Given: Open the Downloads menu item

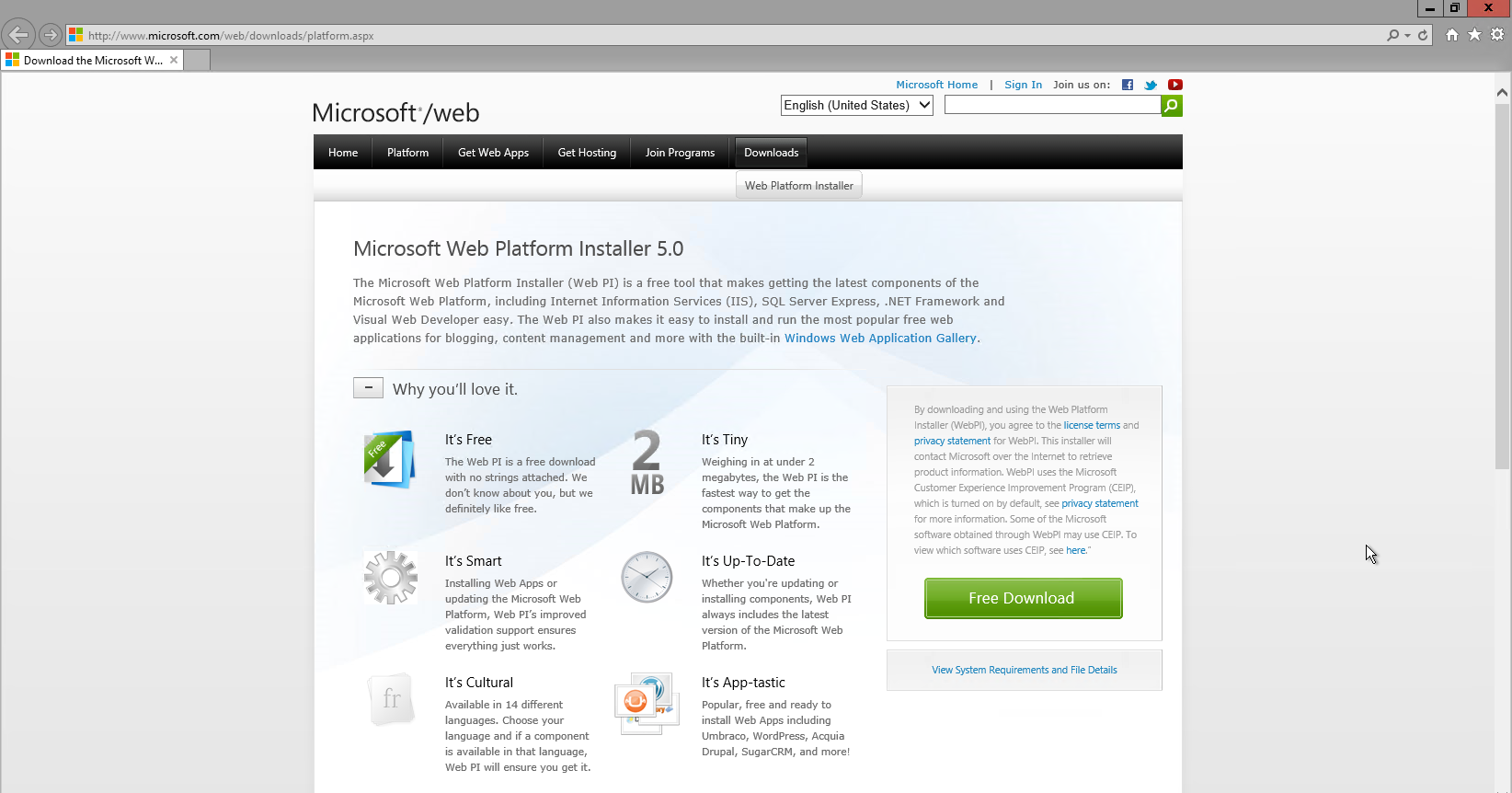Looking at the screenshot, I should pyautogui.click(x=771, y=153).
